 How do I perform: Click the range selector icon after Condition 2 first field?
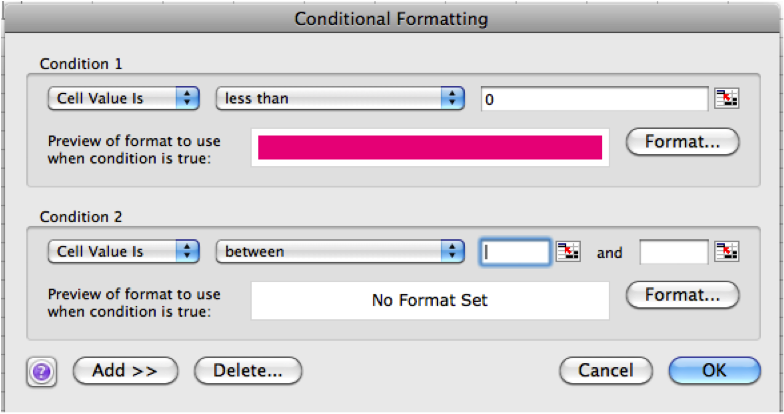click(x=568, y=252)
